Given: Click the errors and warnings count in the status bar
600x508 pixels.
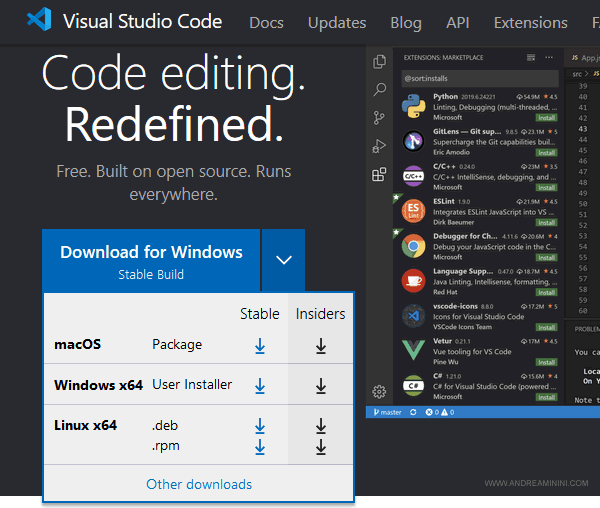Looking at the screenshot, I should click(440, 412).
